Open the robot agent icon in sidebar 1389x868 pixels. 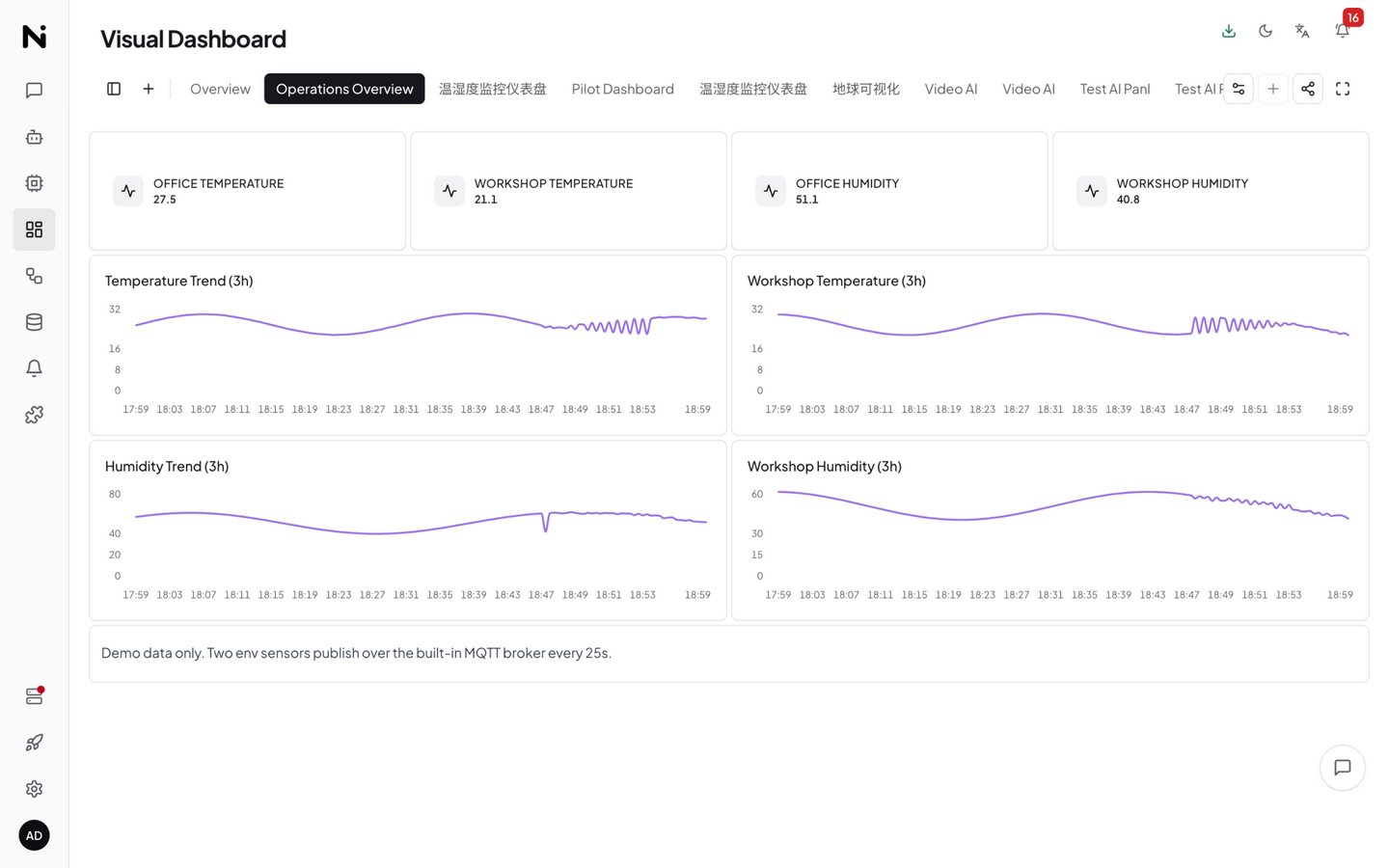tap(34, 137)
